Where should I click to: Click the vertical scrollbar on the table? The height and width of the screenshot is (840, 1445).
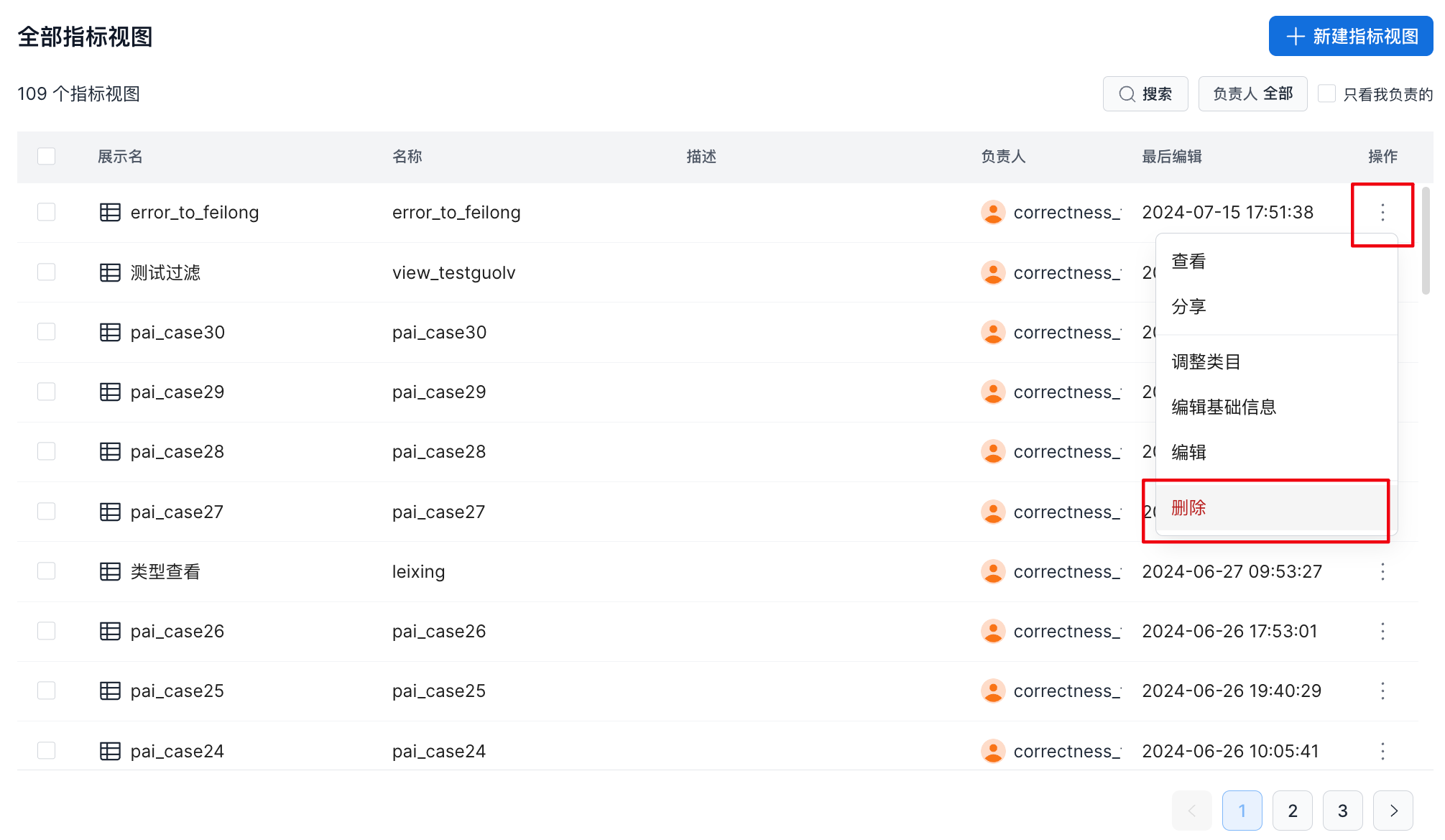tap(1426, 241)
